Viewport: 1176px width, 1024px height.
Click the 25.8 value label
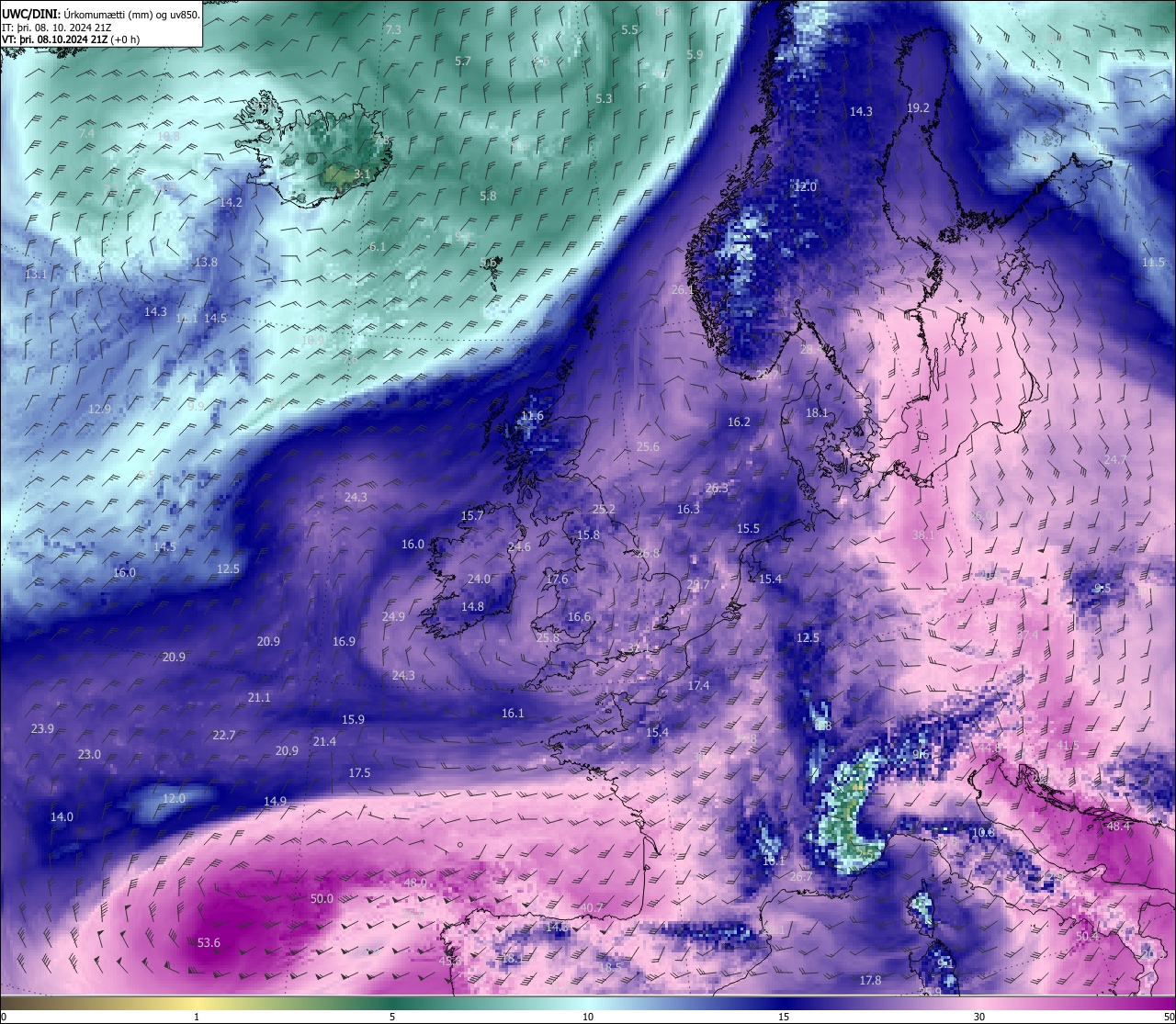pos(548,637)
